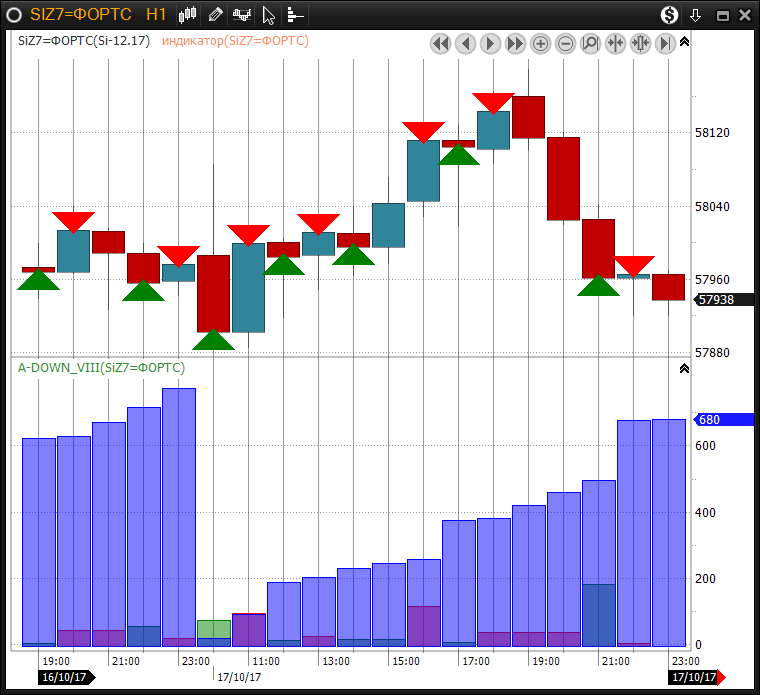Open the candlestick chart type selector
The width and height of the screenshot is (760, 695).
(188, 14)
